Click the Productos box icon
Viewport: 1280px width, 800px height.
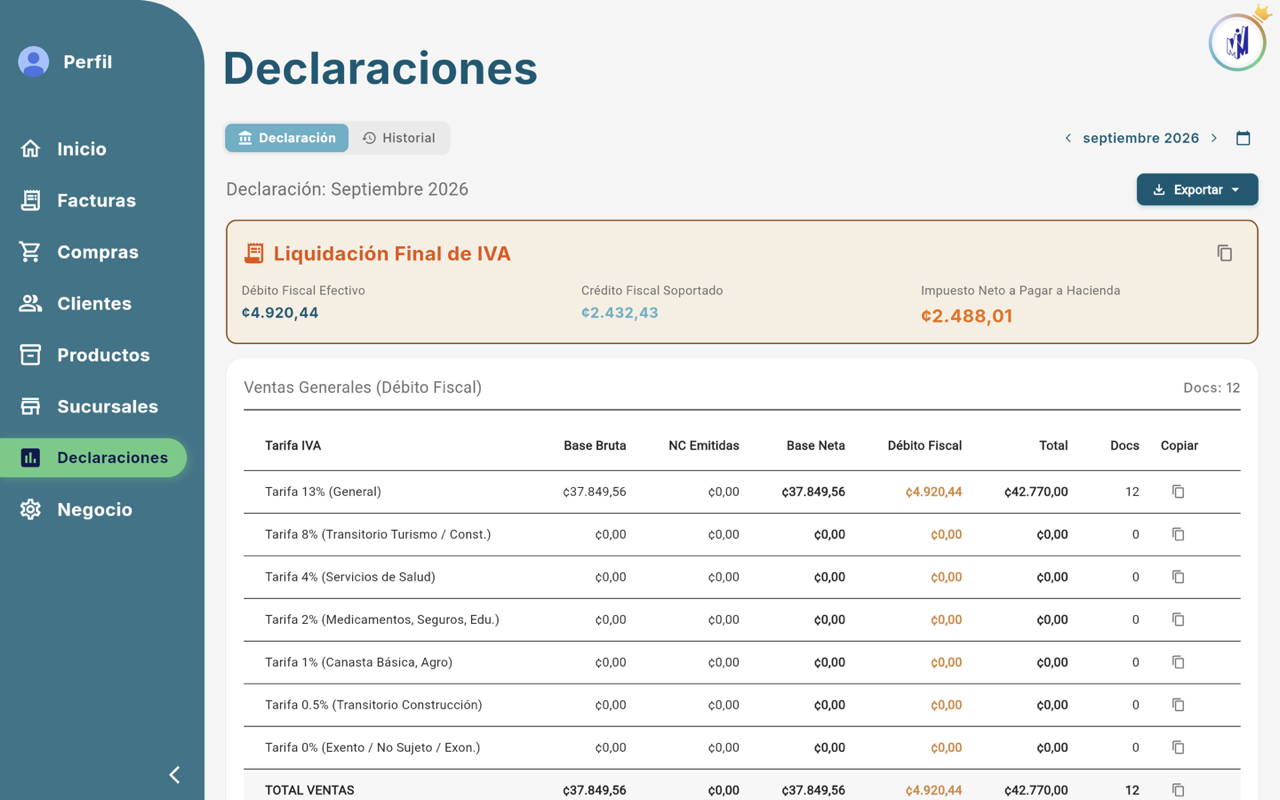31,355
